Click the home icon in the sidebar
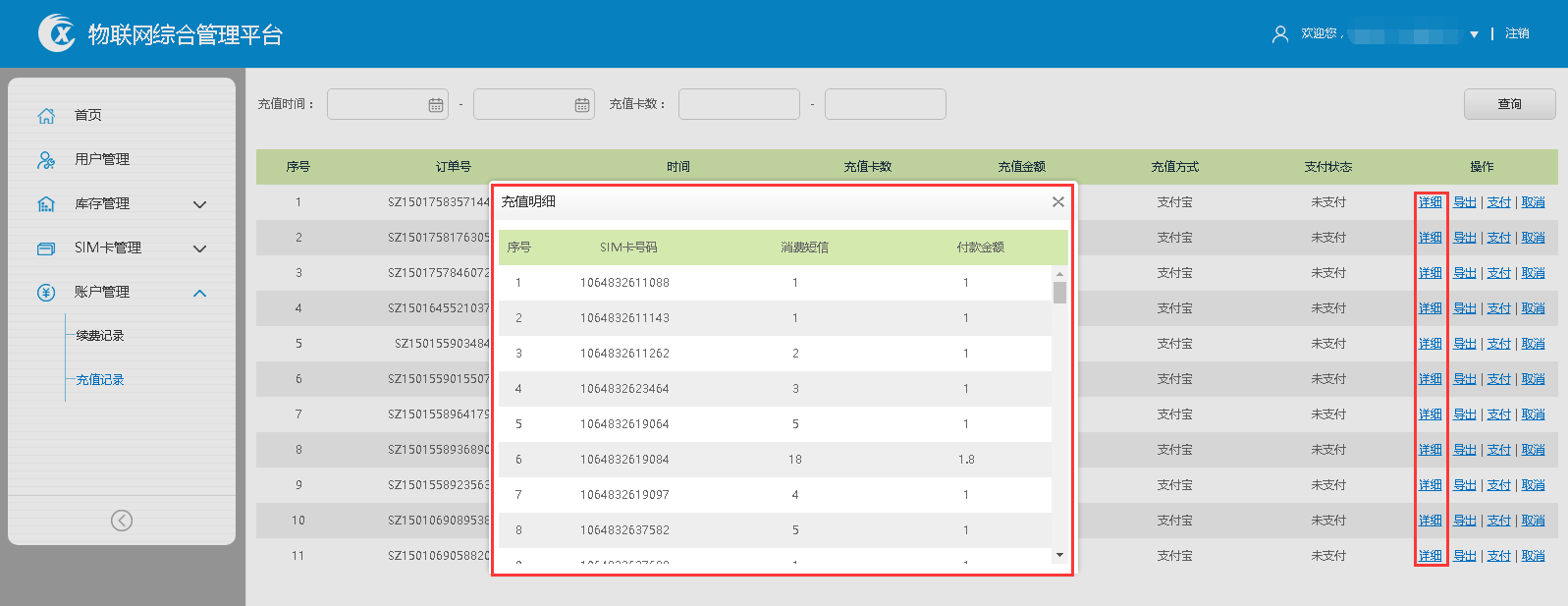 coord(46,116)
